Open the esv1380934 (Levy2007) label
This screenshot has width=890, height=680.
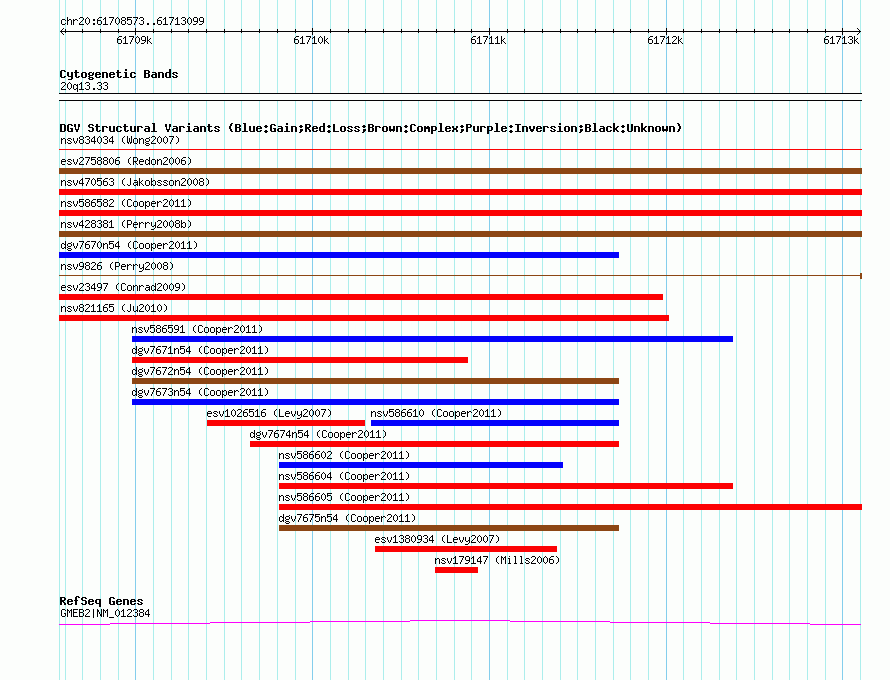tap(438, 539)
